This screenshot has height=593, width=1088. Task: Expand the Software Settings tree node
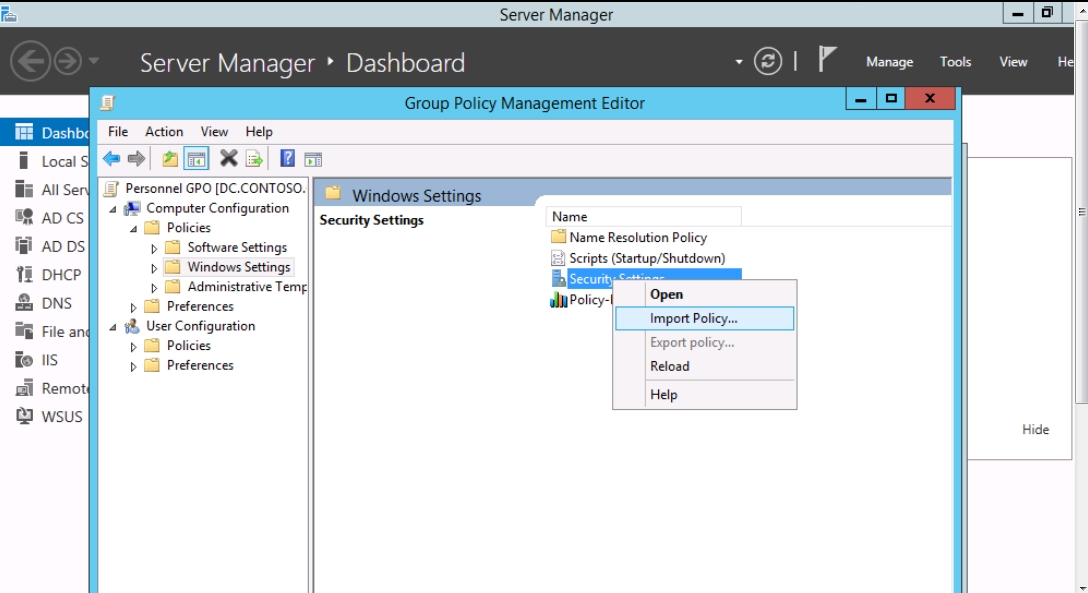(x=154, y=248)
